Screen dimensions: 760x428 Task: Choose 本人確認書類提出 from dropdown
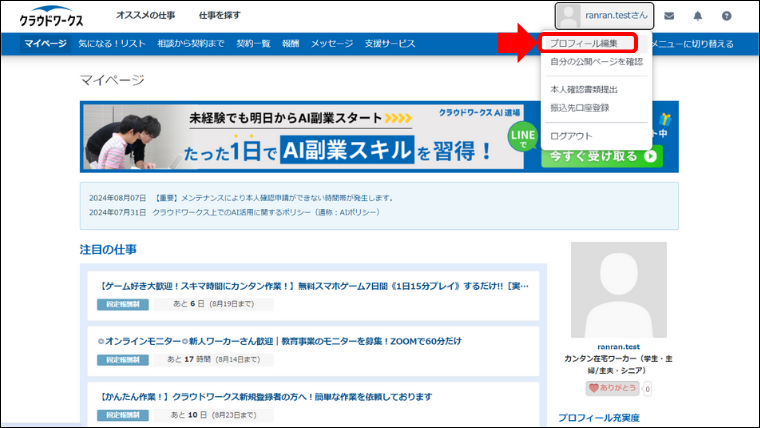coord(584,90)
